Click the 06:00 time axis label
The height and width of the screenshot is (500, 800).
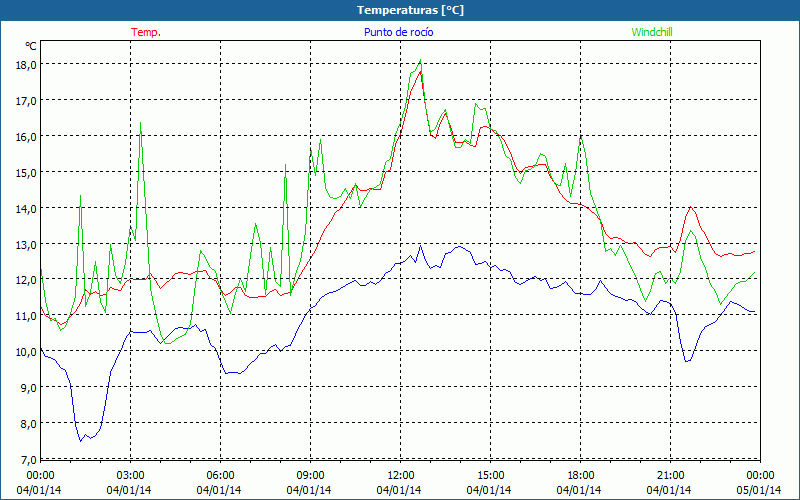(220, 476)
